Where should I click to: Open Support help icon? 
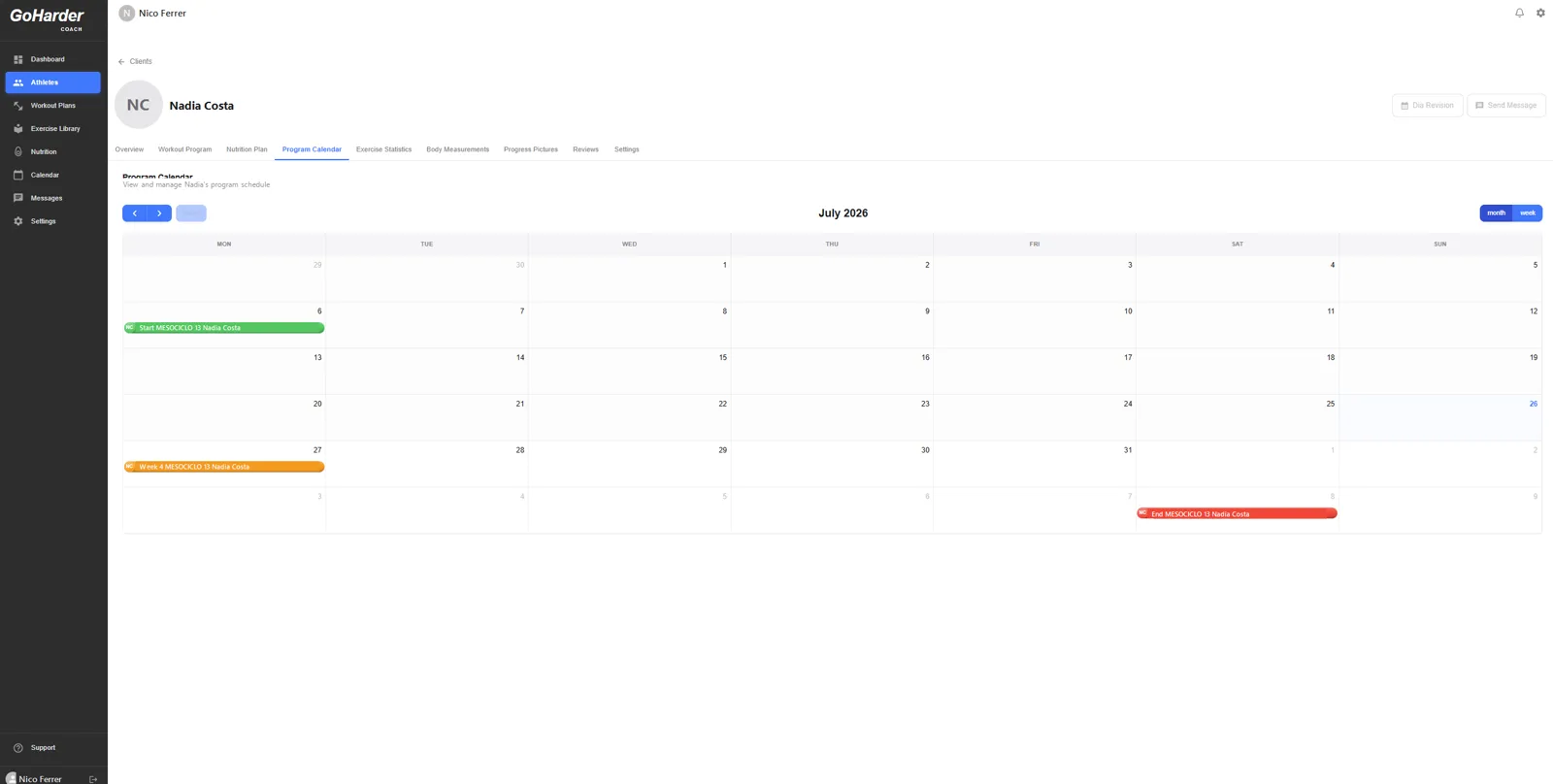coord(17,748)
